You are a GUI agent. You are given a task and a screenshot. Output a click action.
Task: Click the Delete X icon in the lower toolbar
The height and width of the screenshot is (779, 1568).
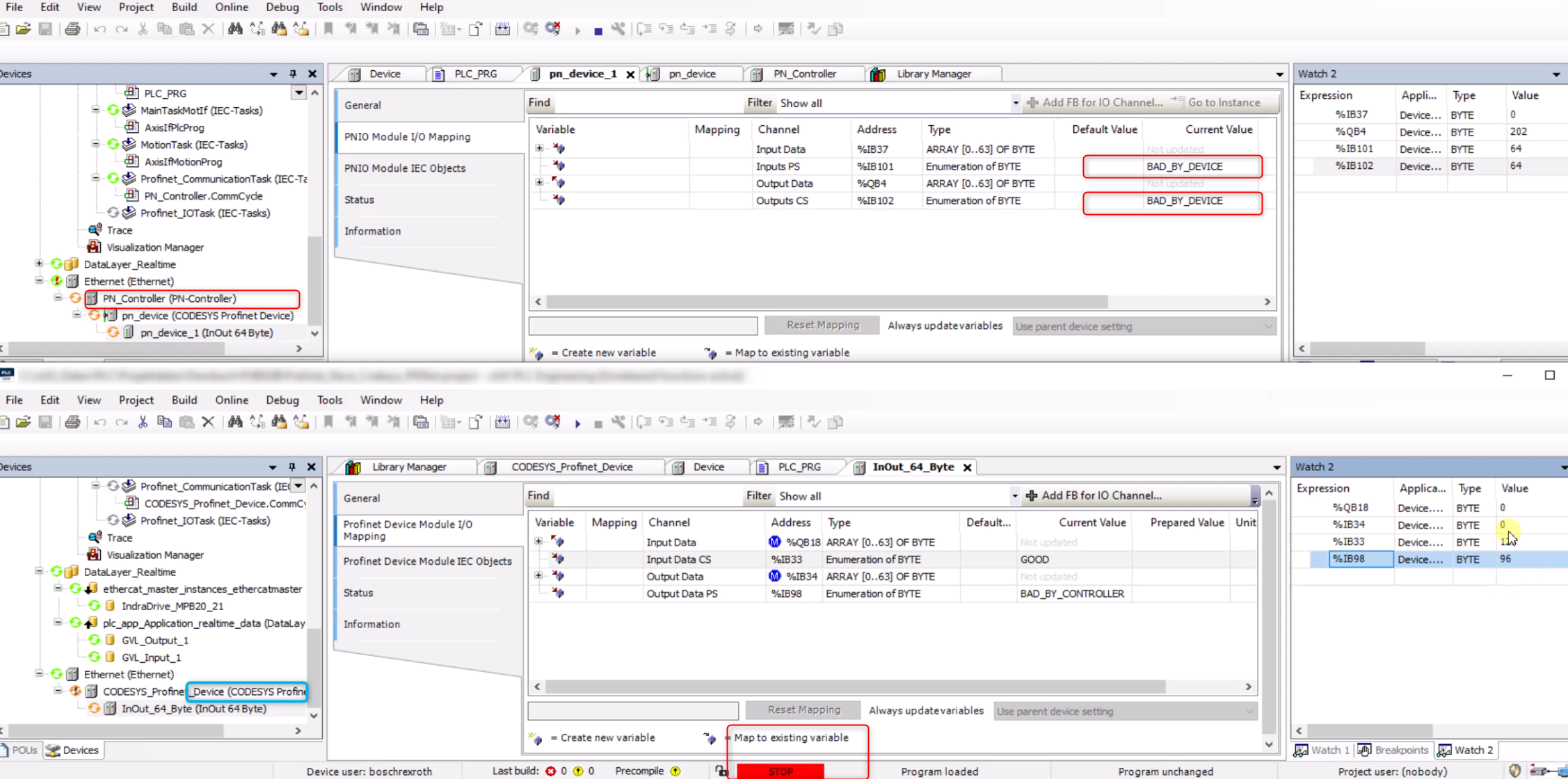[207, 422]
